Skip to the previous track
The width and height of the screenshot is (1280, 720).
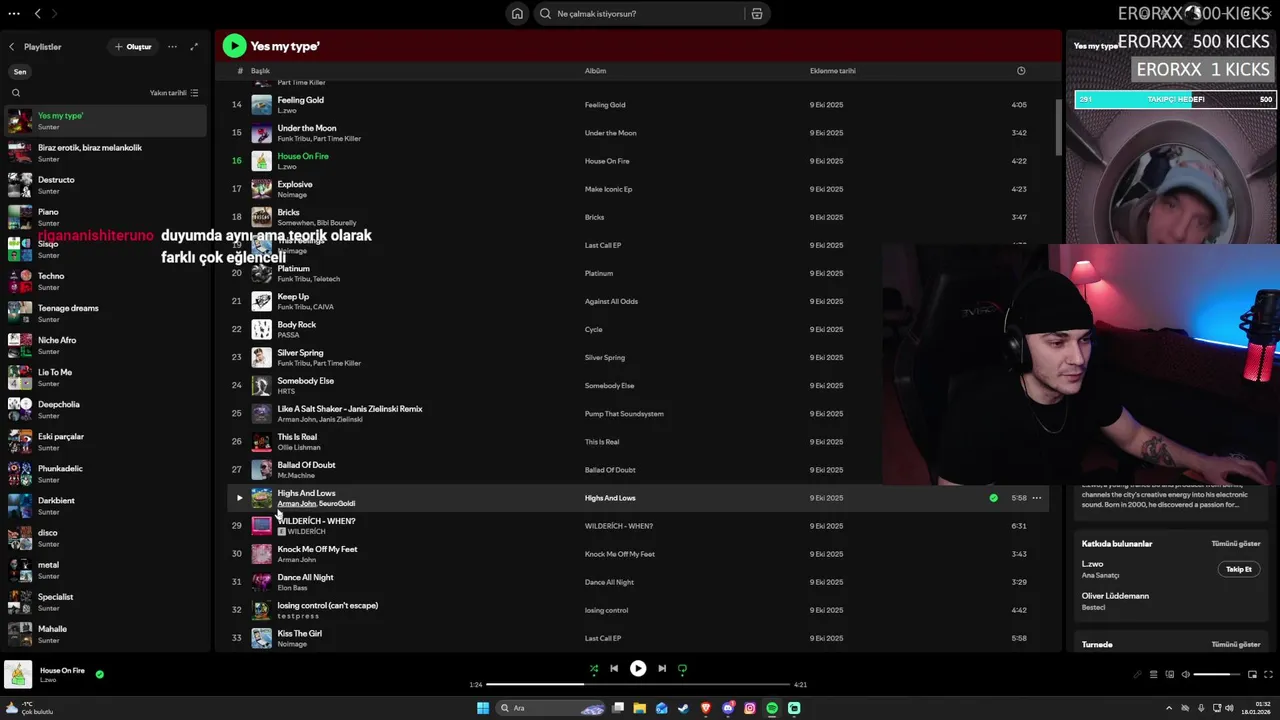point(614,668)
